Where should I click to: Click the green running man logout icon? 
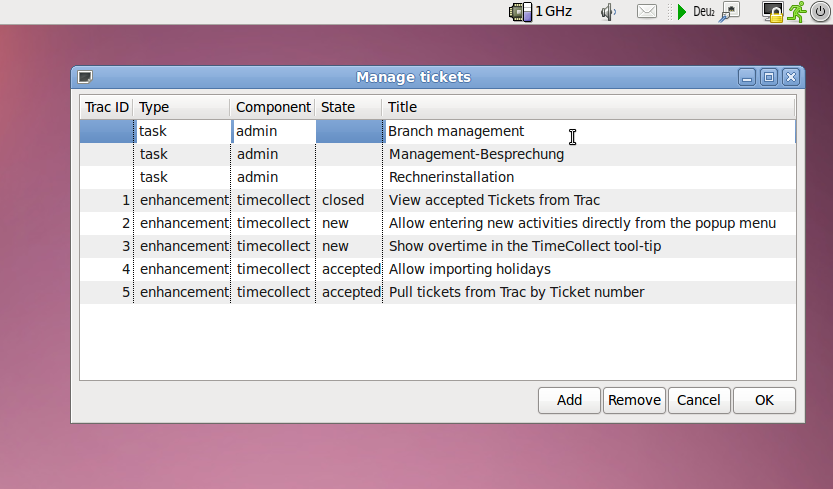pos(796,12)
